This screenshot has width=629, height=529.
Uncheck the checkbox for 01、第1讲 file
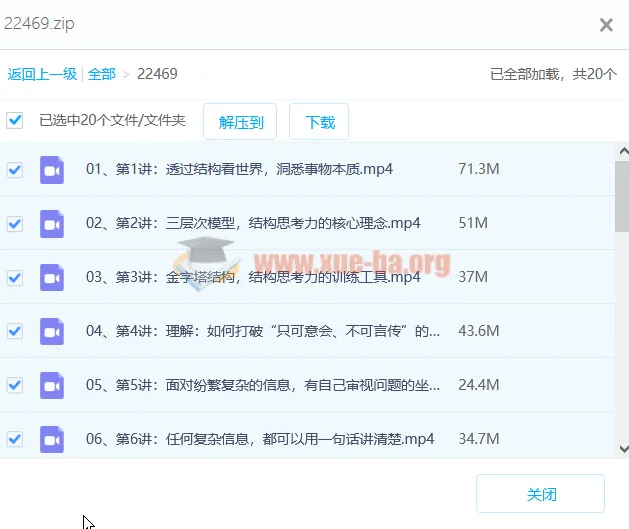tap(15, 170)
